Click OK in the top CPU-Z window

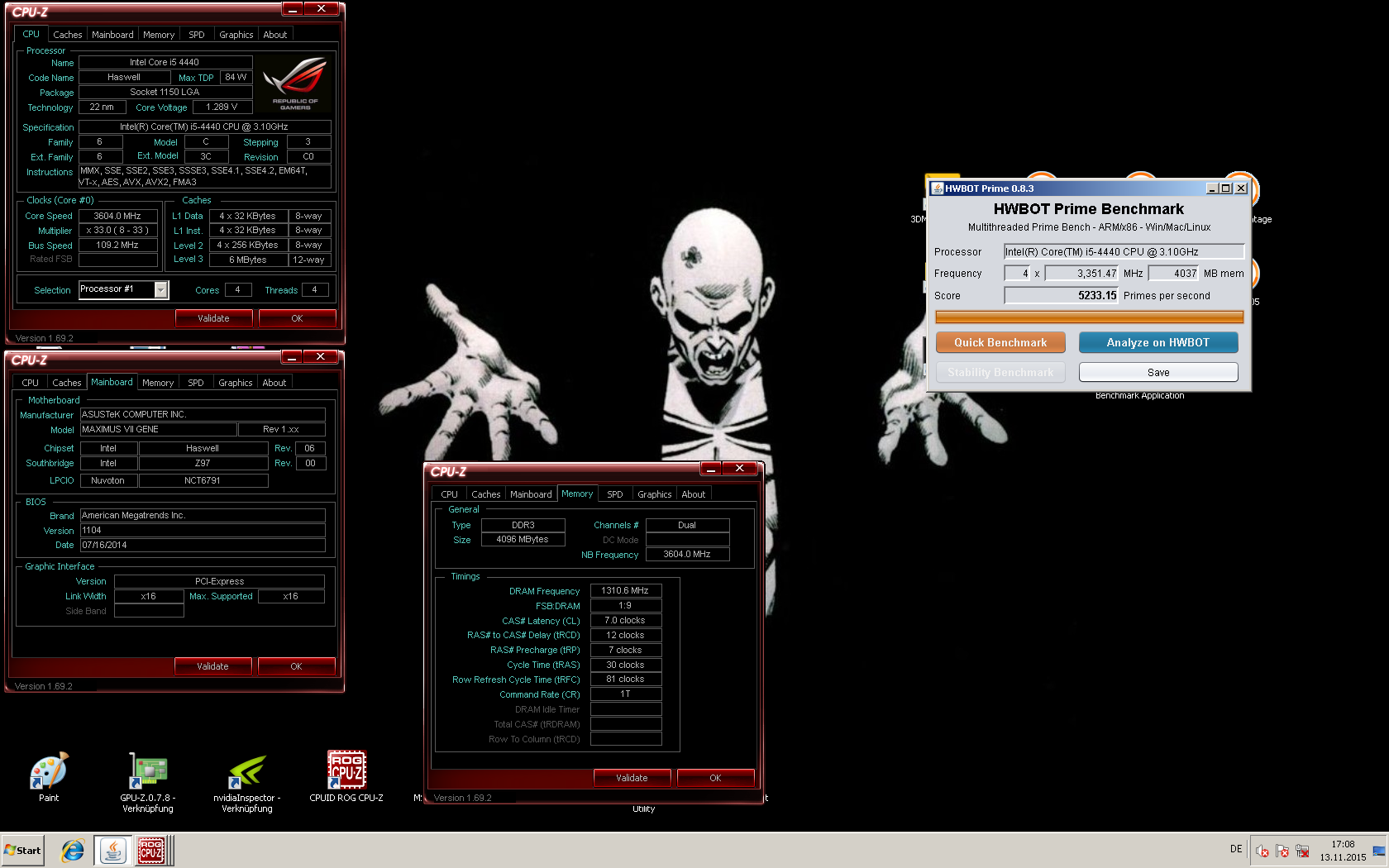(x=297, y=318)
